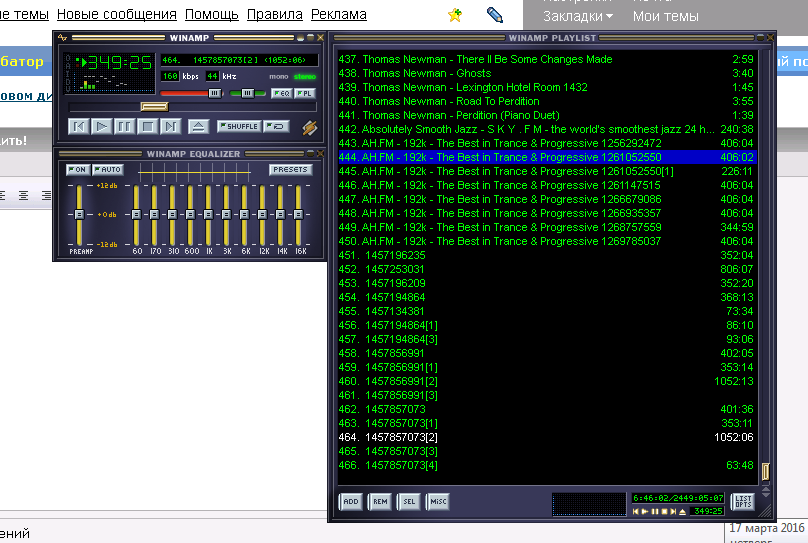The height and width of the screenshot is (543, 808).
Task: Select highlighted track 444 AH.FM 1261052550
Action: pos(546,157)
